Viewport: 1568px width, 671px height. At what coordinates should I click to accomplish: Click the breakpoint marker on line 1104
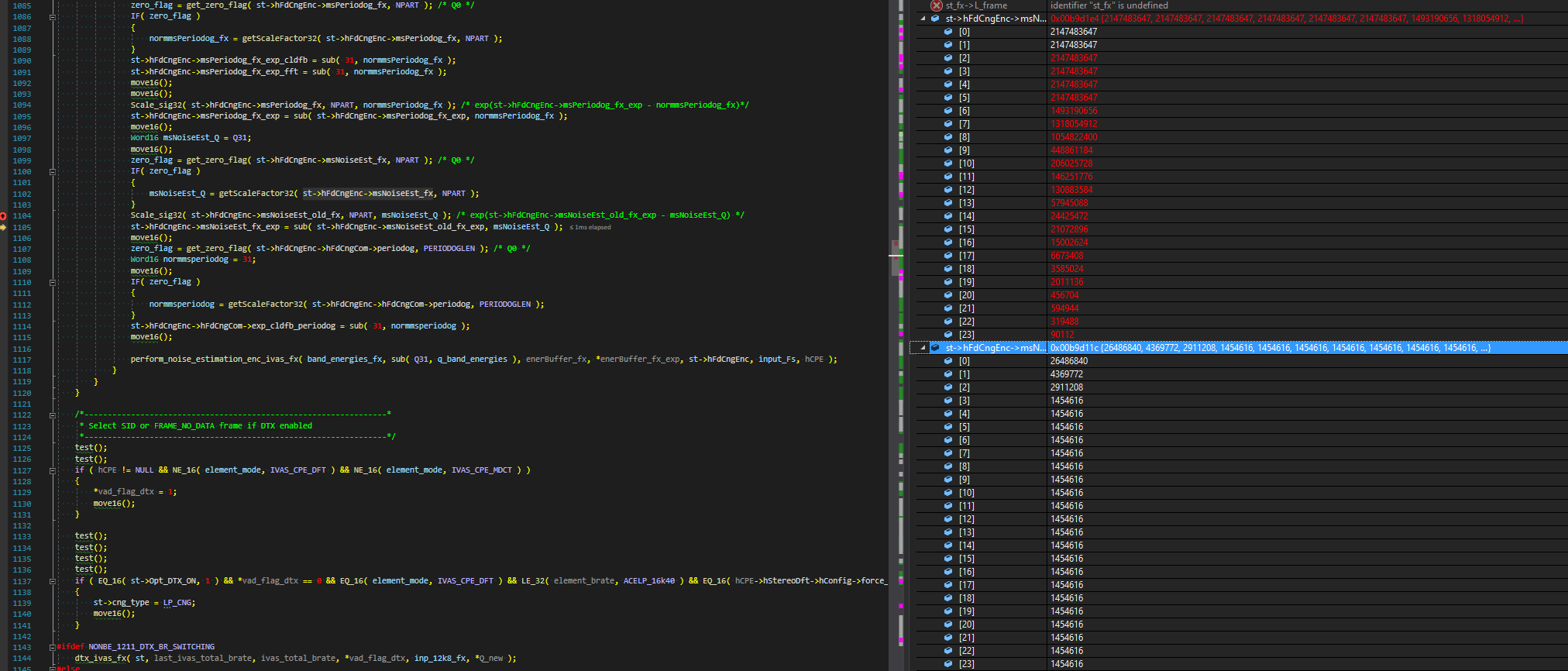coord(3,215)
